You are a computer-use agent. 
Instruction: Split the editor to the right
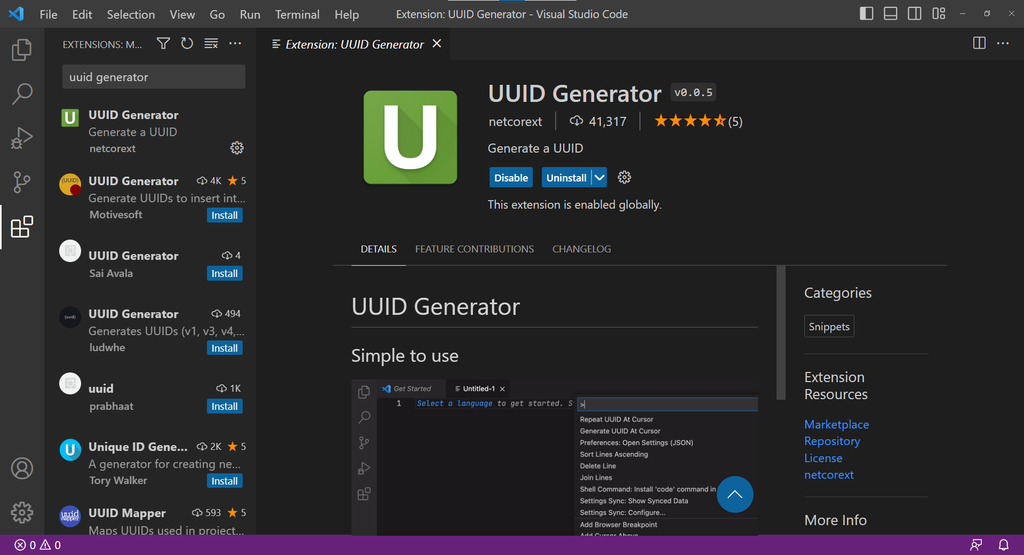point(979,43)
